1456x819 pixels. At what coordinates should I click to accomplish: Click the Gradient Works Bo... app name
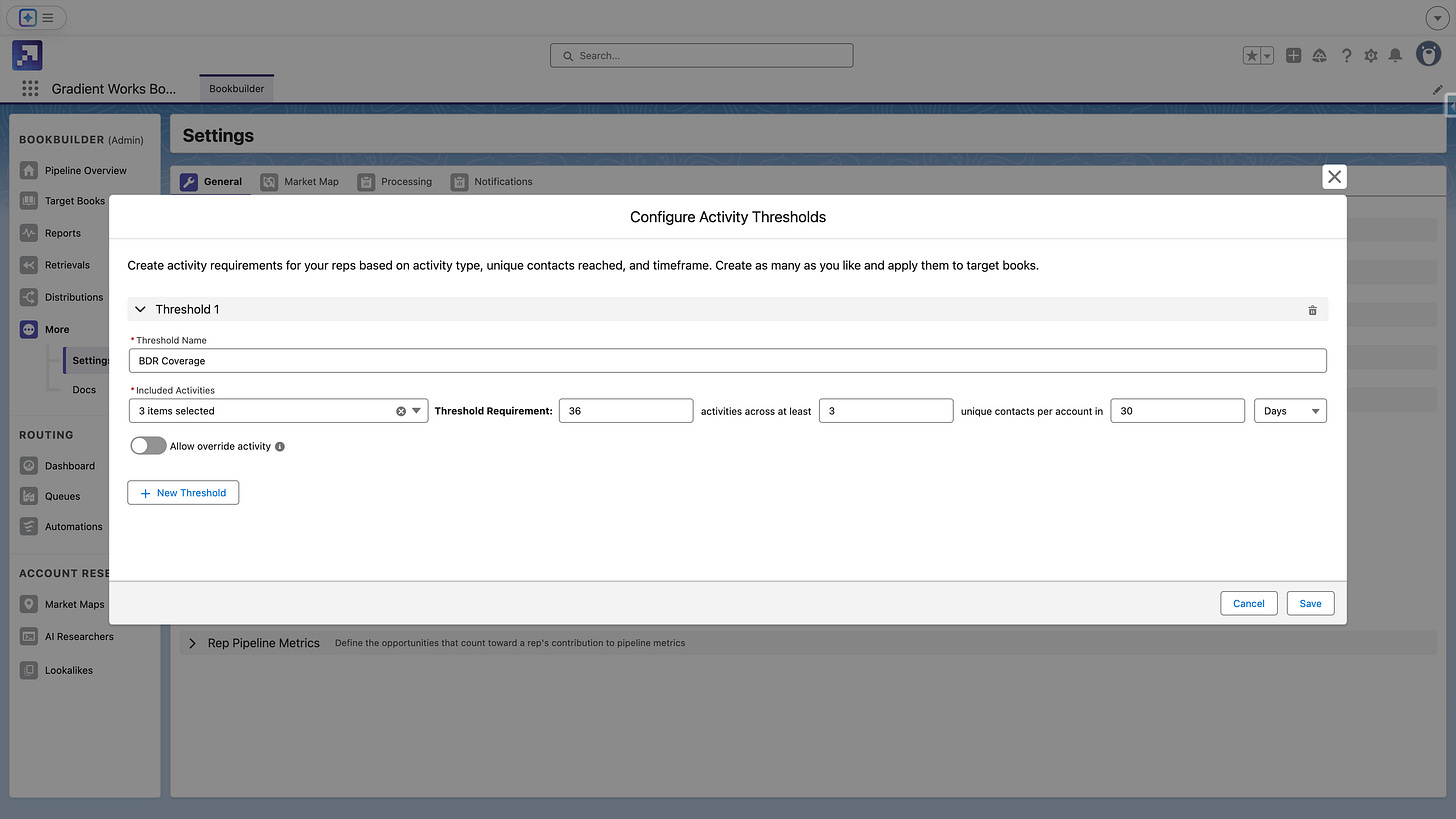click(x=114, y=89)
